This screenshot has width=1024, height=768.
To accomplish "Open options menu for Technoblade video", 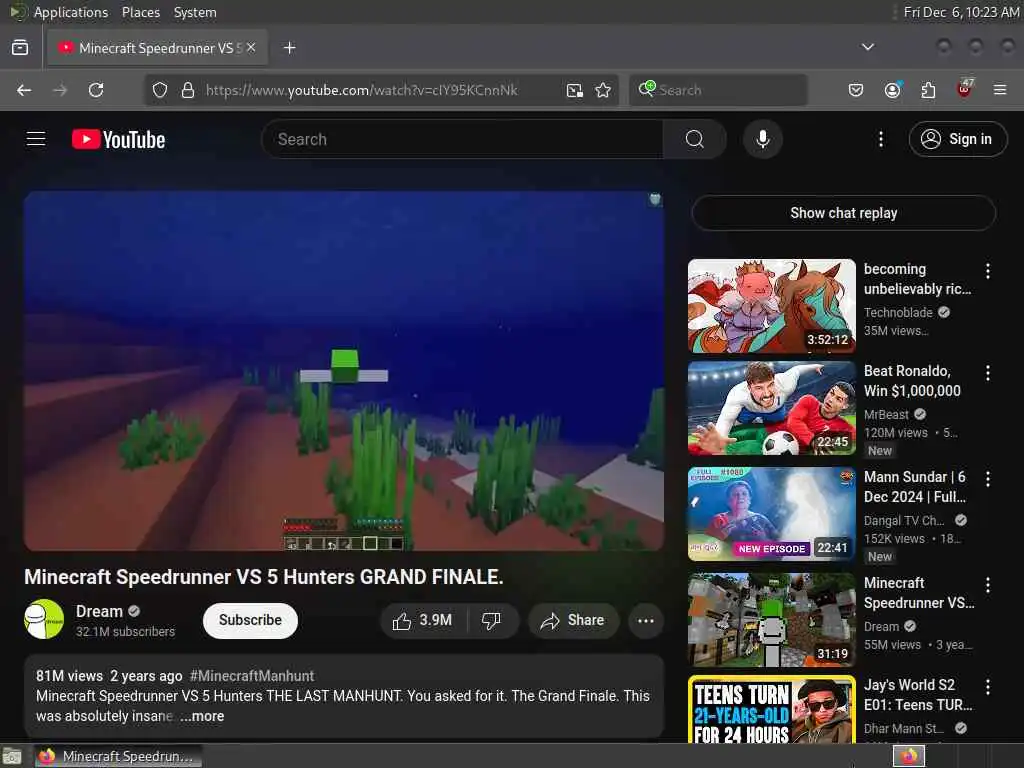I will click(987, 271).
